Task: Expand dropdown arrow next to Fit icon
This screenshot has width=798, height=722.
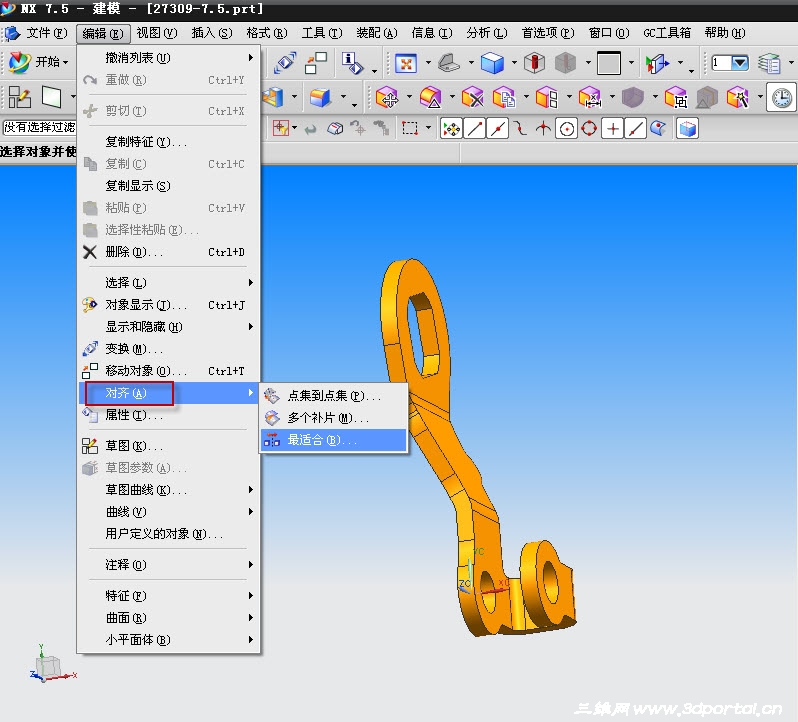Action: tap(428, 63)
